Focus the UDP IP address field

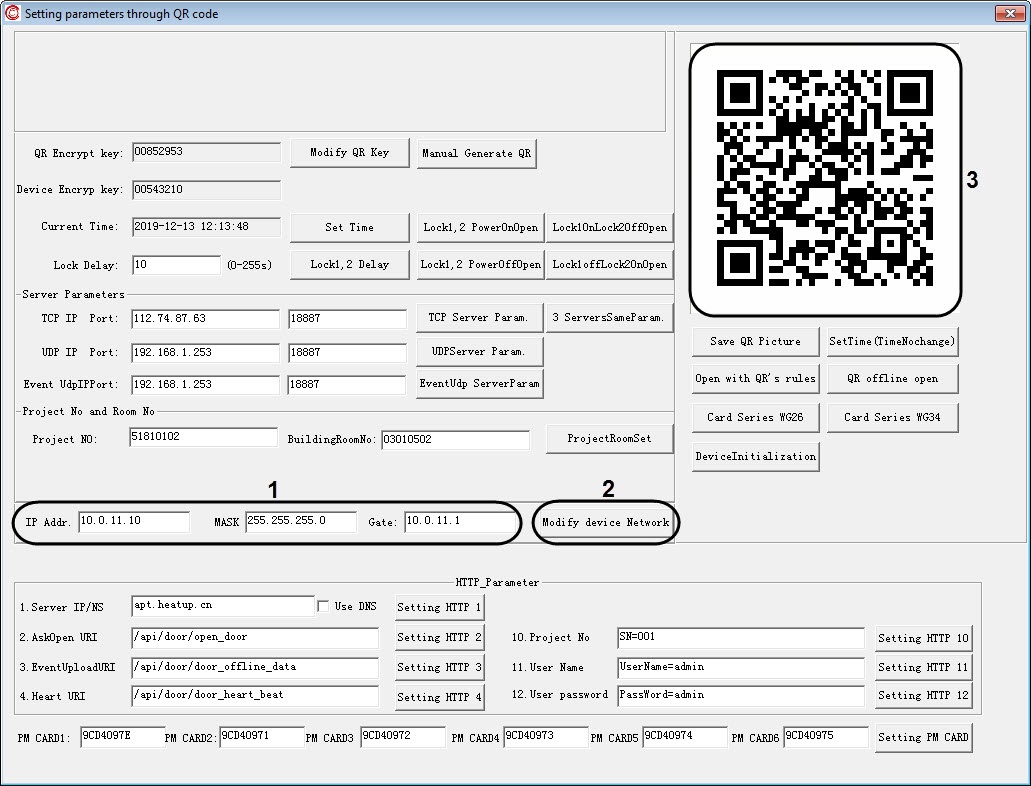pyautogui.click(x=205, y=353)
